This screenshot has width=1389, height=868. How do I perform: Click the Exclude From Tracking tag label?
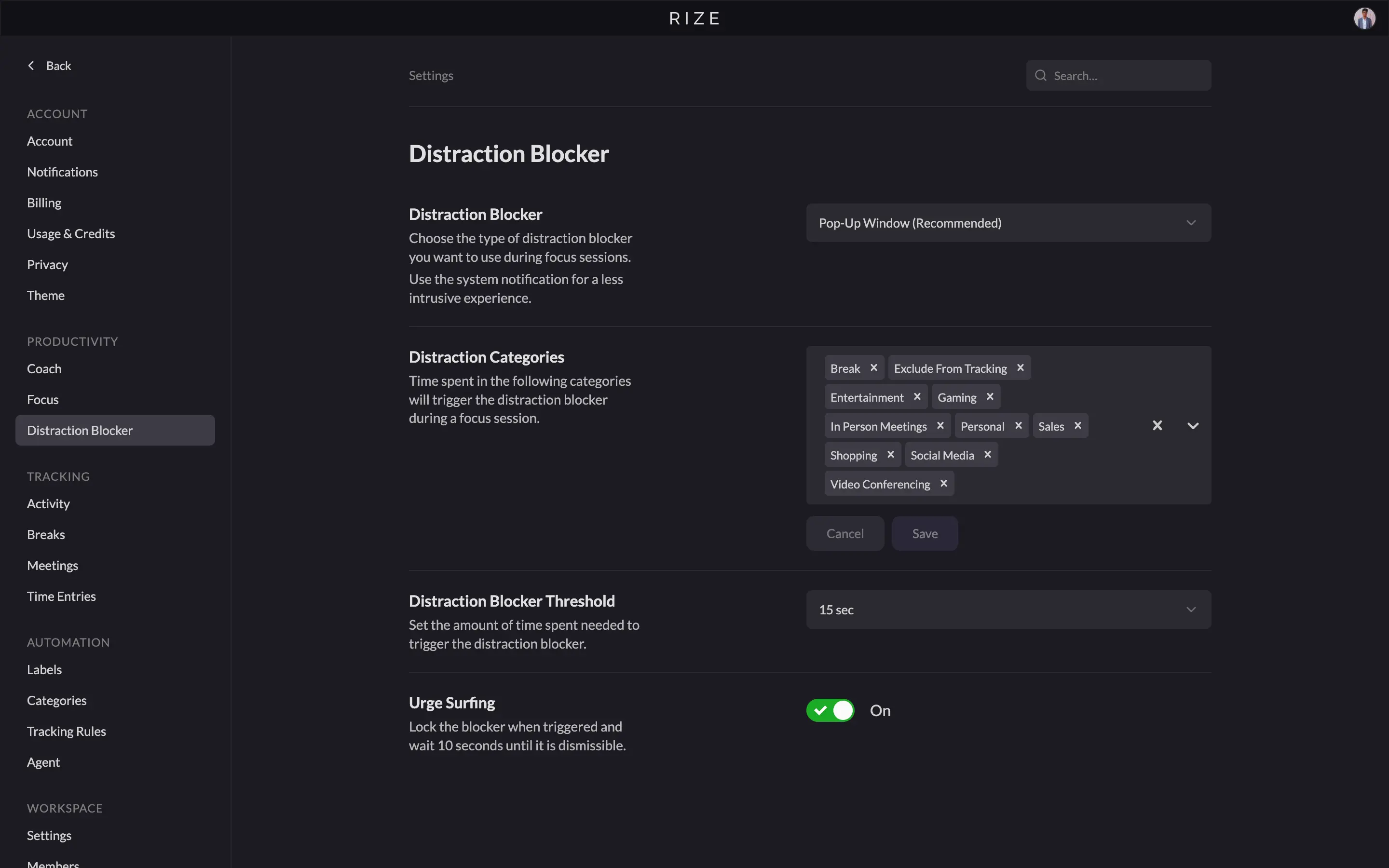(950, 368)
